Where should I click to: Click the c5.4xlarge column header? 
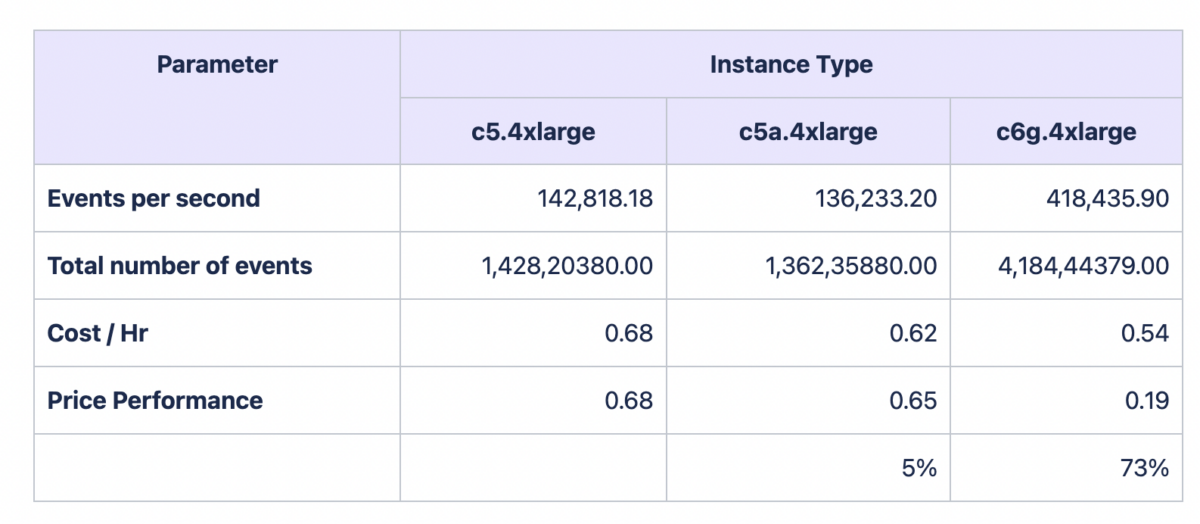point(533,132)
